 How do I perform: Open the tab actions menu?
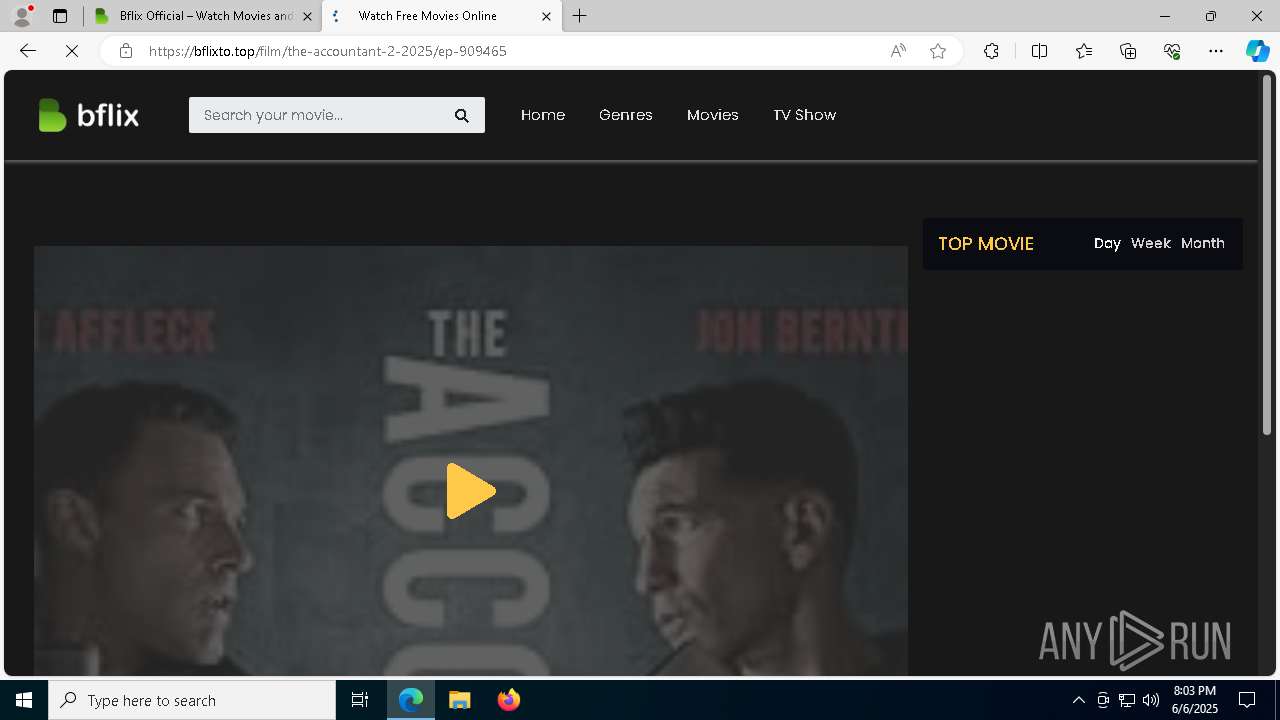tap(60, 16)
